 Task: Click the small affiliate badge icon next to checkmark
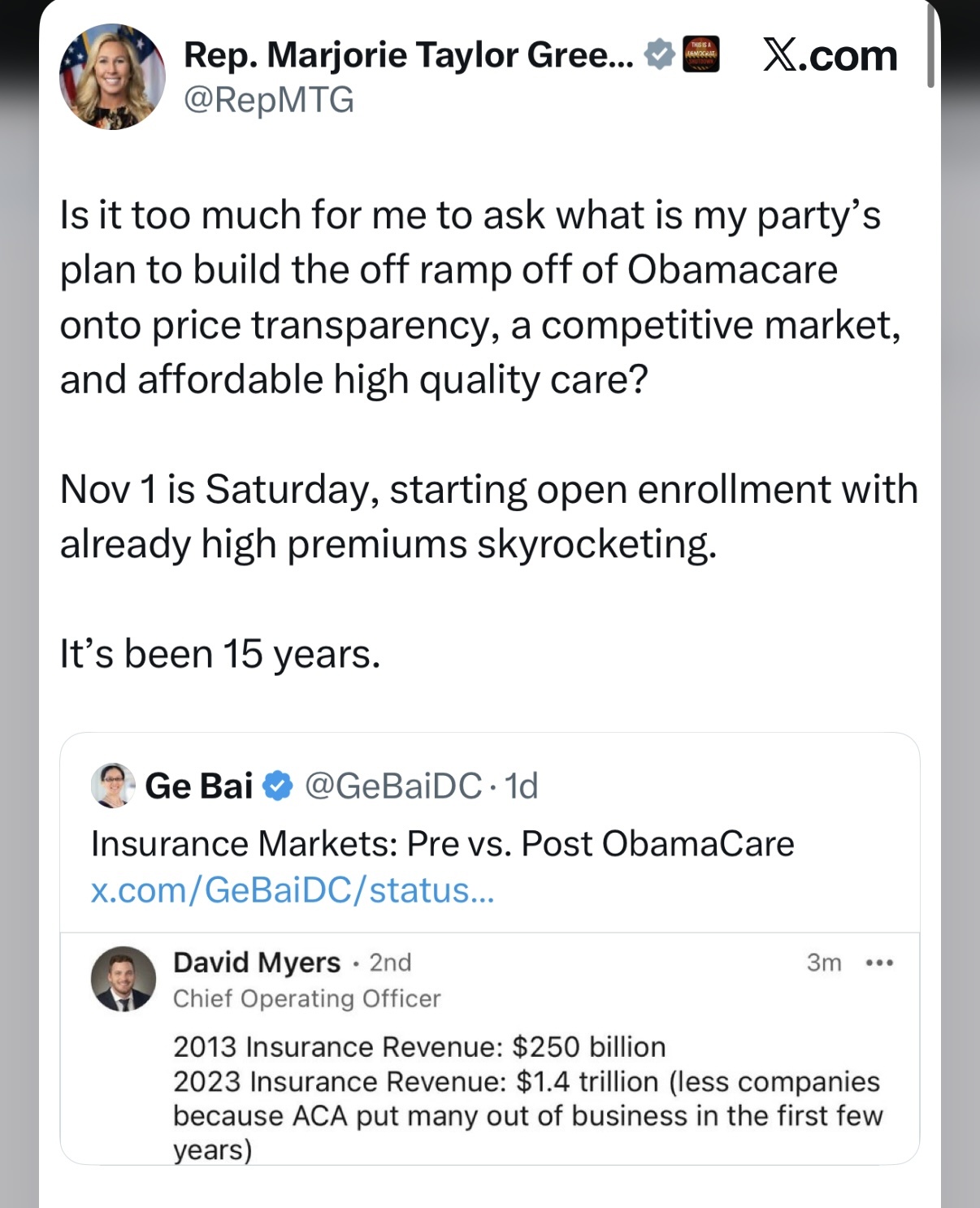pyautogui.click(x=700, y=55)
